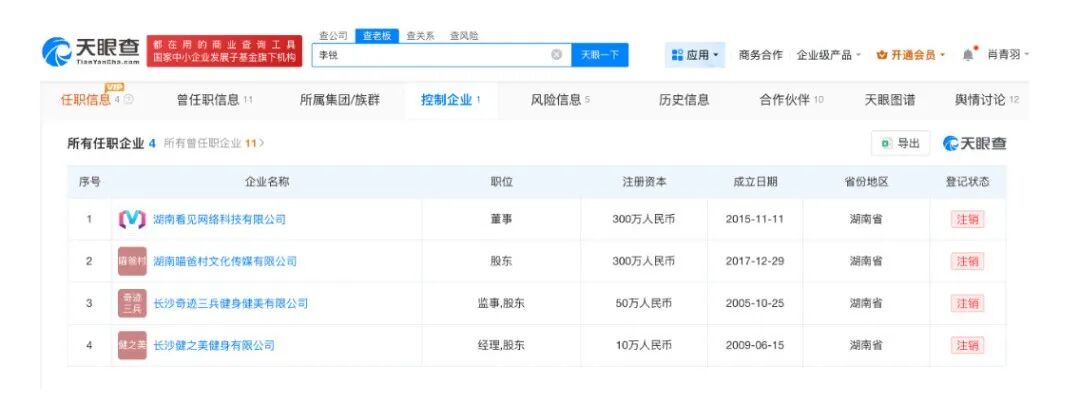Open 湖南喵爸村文化传媒有限公司 link

click(x=225, y=262)
